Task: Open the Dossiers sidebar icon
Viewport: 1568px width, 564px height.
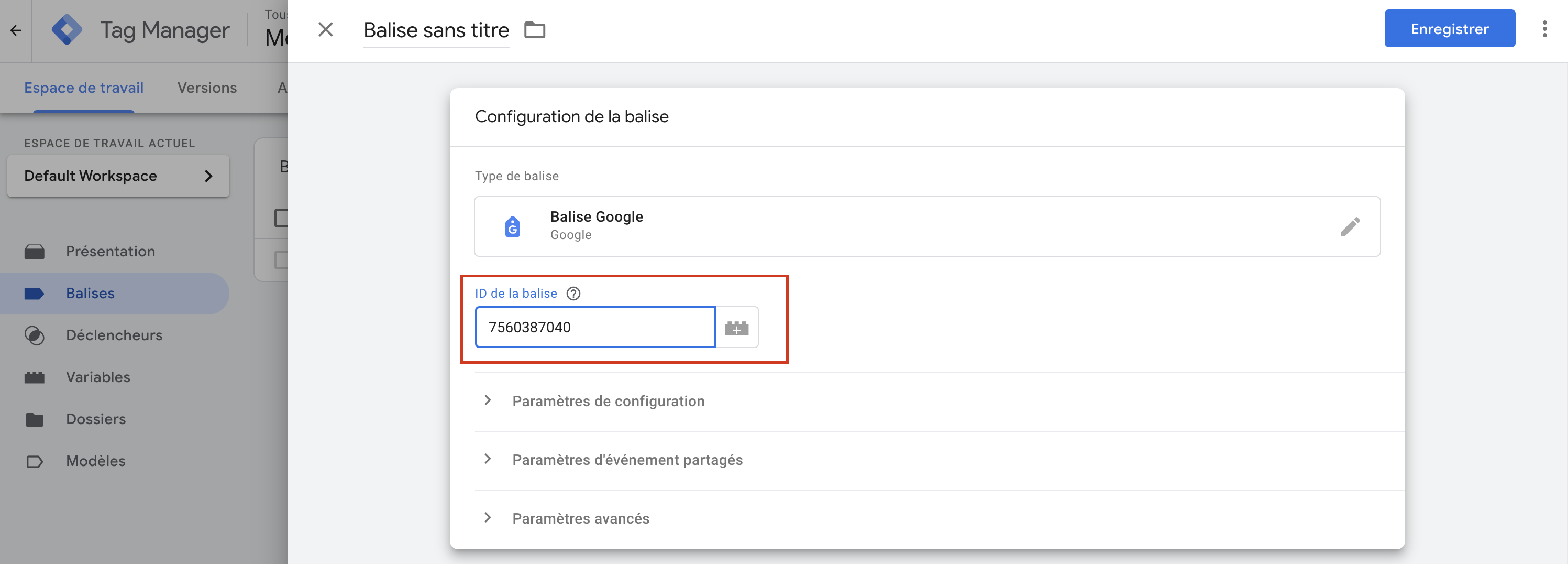Action: pyautogui.click(x=35, y=419)
